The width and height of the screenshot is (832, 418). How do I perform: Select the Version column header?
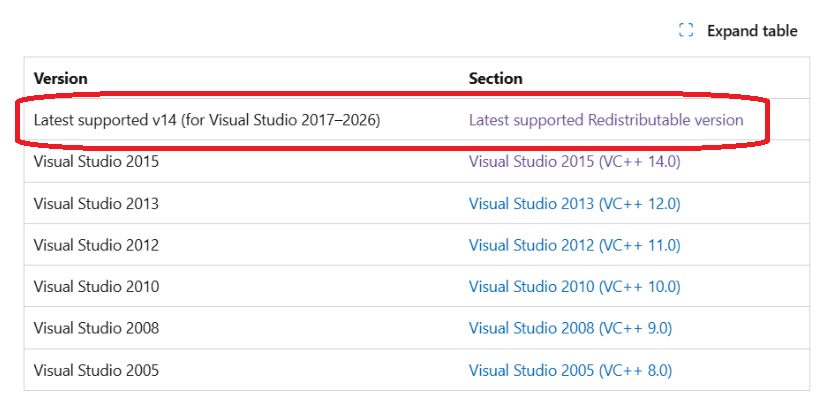(x=60, y=79)
